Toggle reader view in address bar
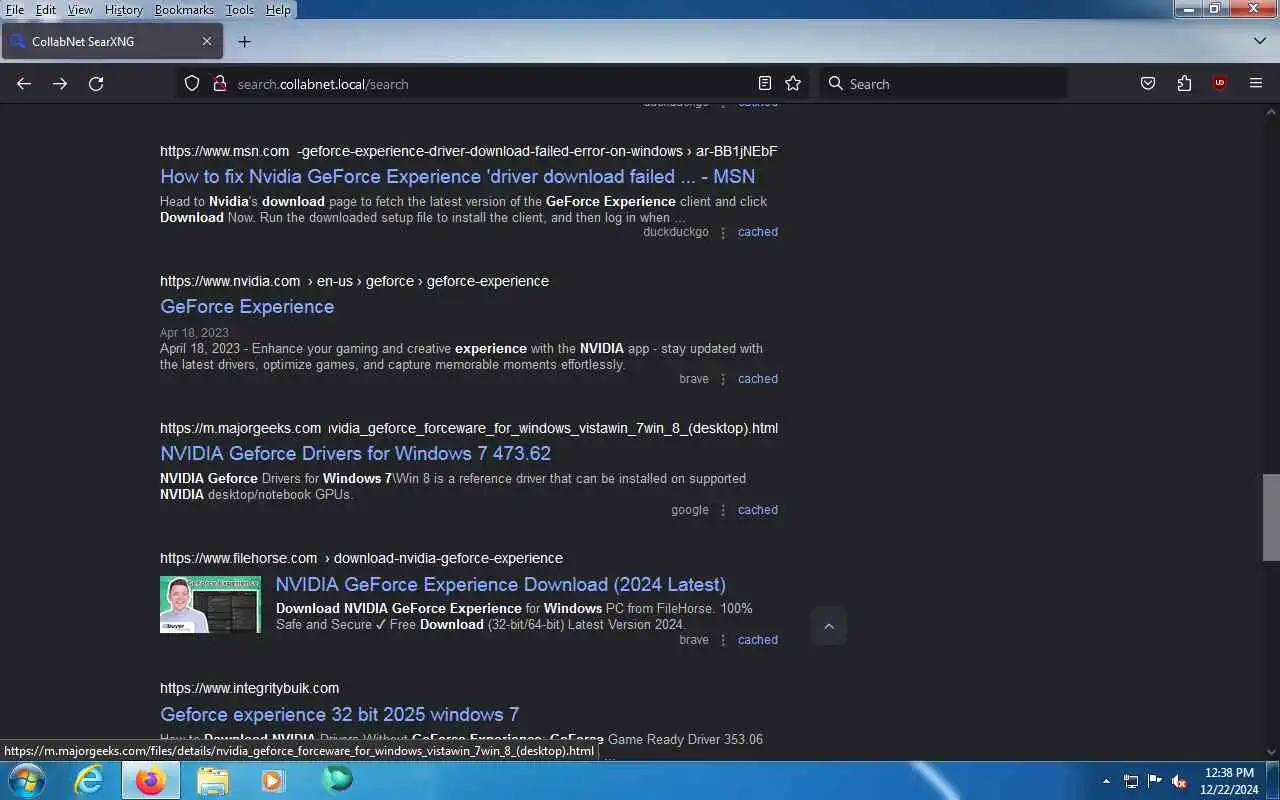Screen dimensions: 1280x800 (765, 84)
